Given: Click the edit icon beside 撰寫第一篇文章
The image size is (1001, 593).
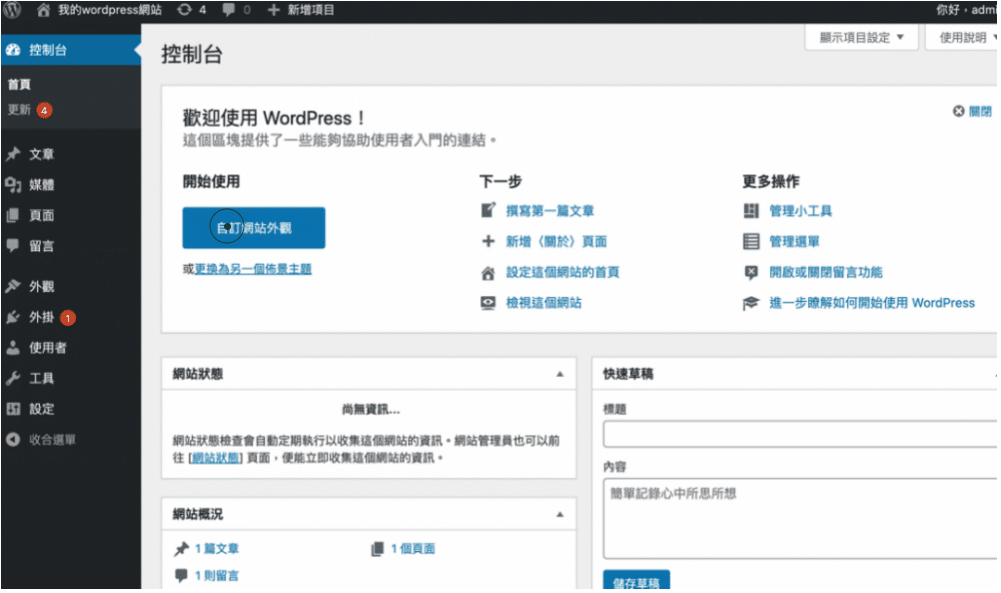Looking at the screenshot, I should [x=488, y=211].
